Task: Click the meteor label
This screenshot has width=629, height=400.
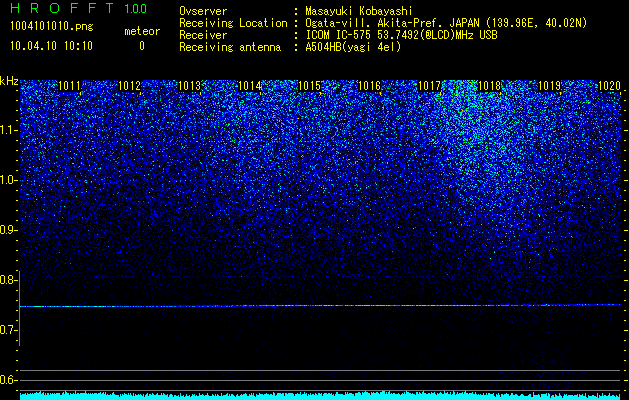Action: (x=142, y=31)
